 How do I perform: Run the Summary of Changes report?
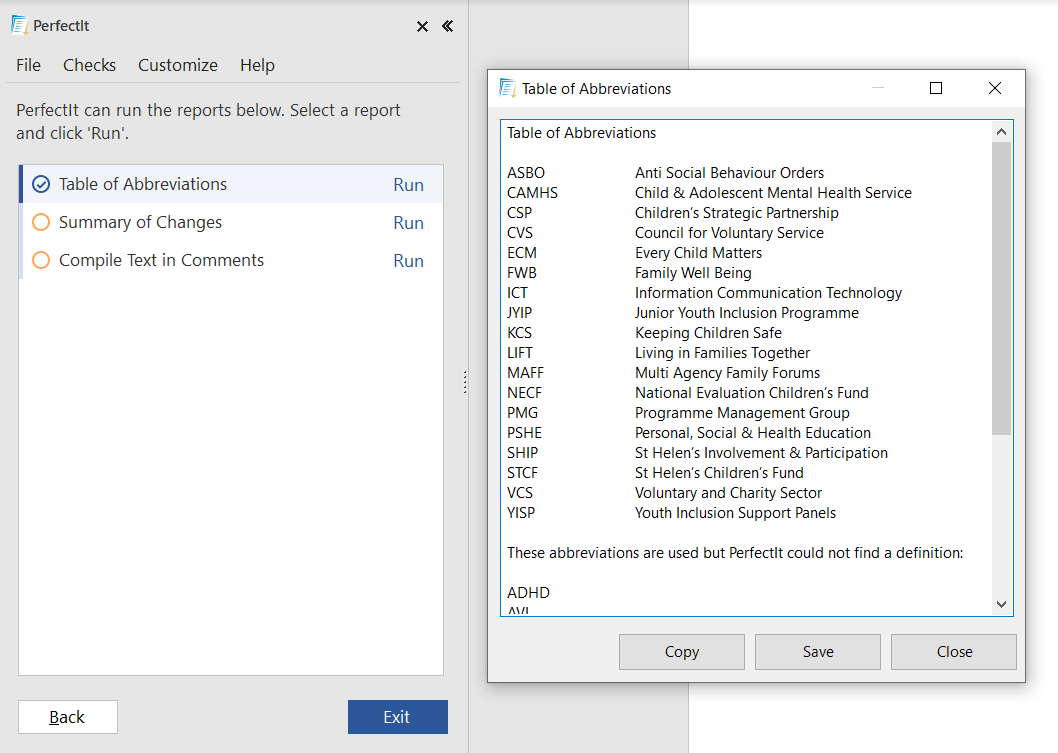point(408,223)
